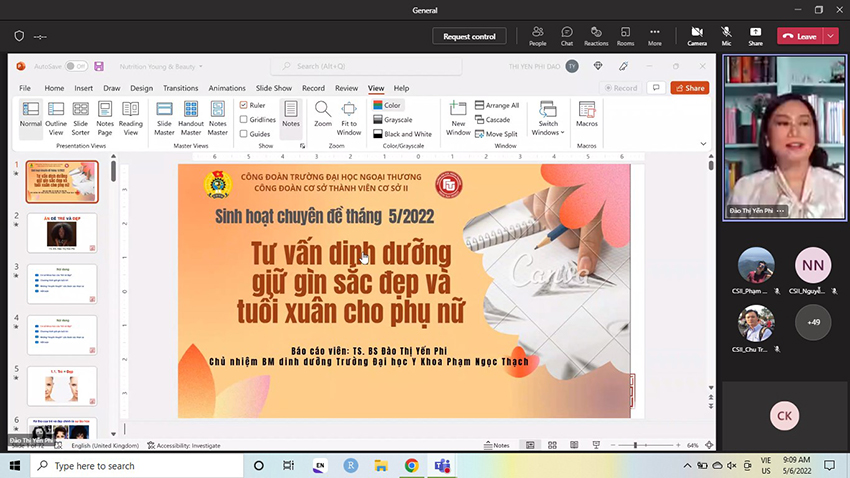
Task: Select slide 5 thumbnail
Action: coord(62,386)
